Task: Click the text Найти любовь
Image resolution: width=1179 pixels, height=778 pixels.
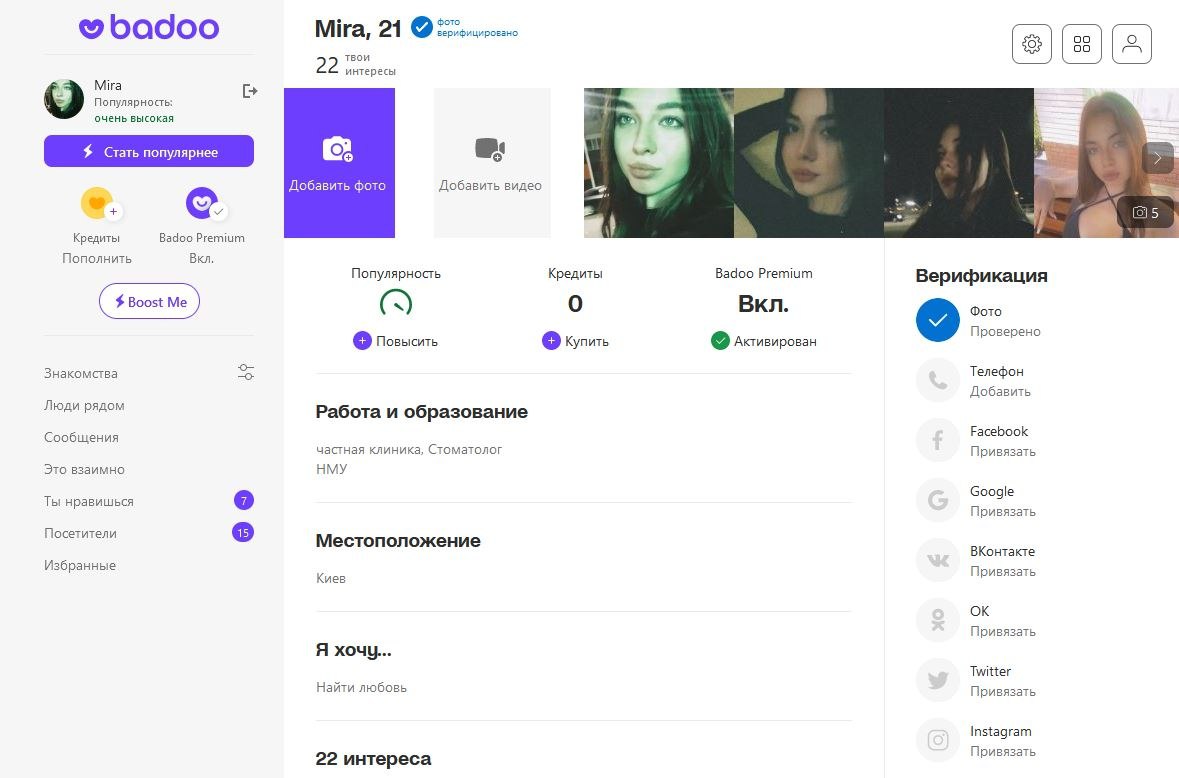Action: 362,687
